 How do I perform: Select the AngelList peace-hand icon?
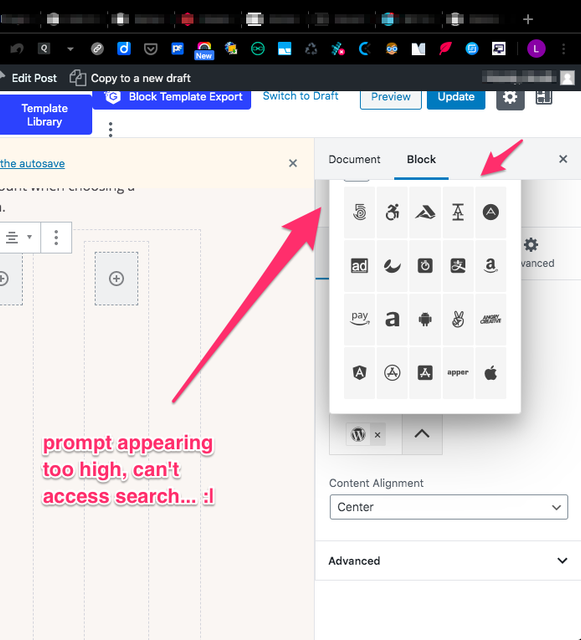tap(458, 319)
